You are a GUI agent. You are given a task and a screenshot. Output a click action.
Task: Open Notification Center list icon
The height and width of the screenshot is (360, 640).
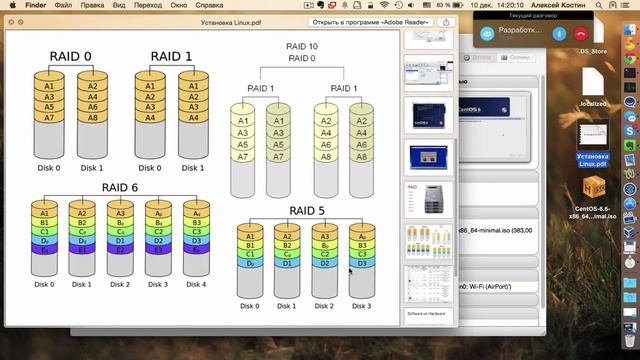(625, 5)
